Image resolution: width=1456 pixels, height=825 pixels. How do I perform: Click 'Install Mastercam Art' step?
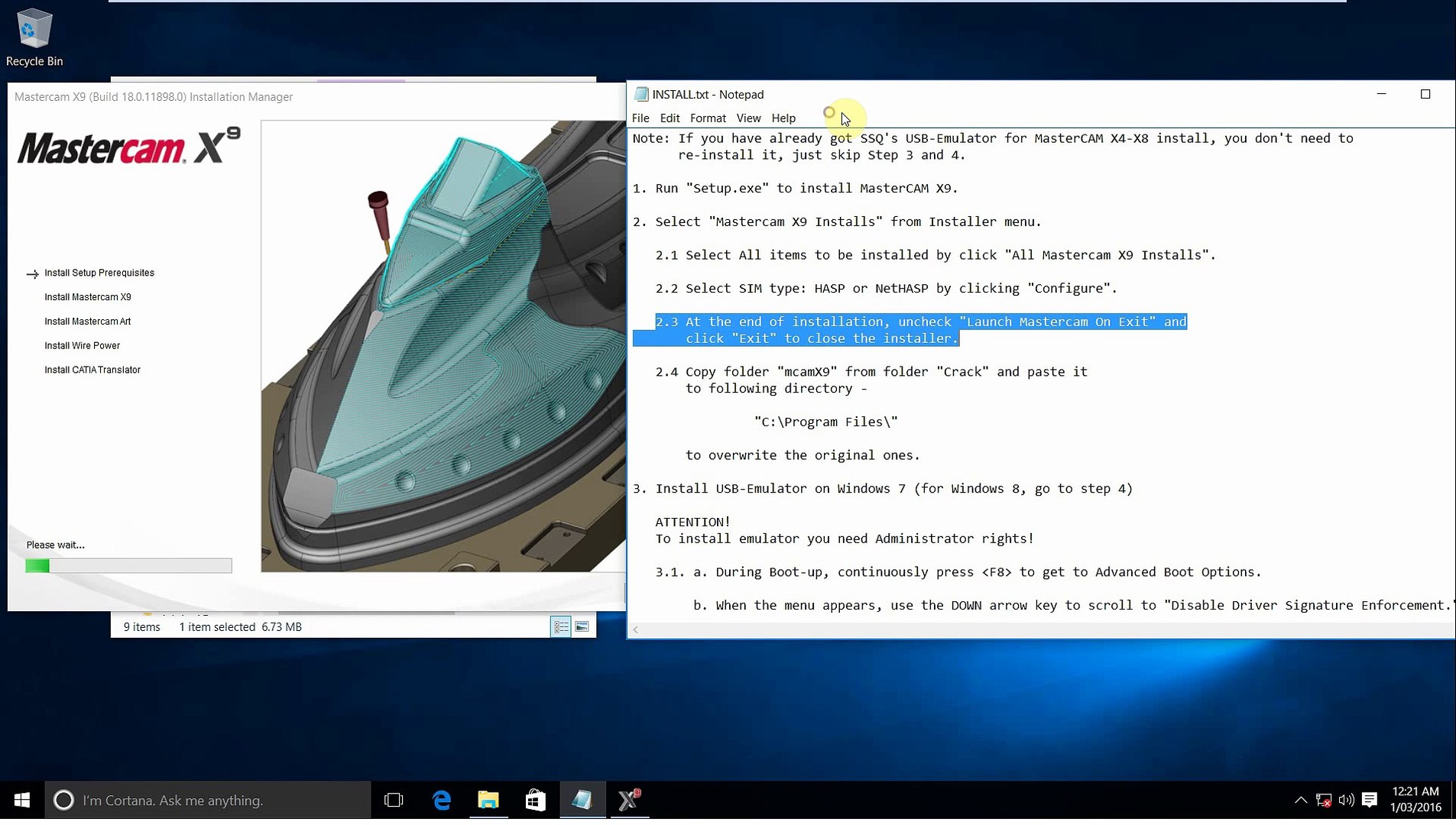pos(88,322)
